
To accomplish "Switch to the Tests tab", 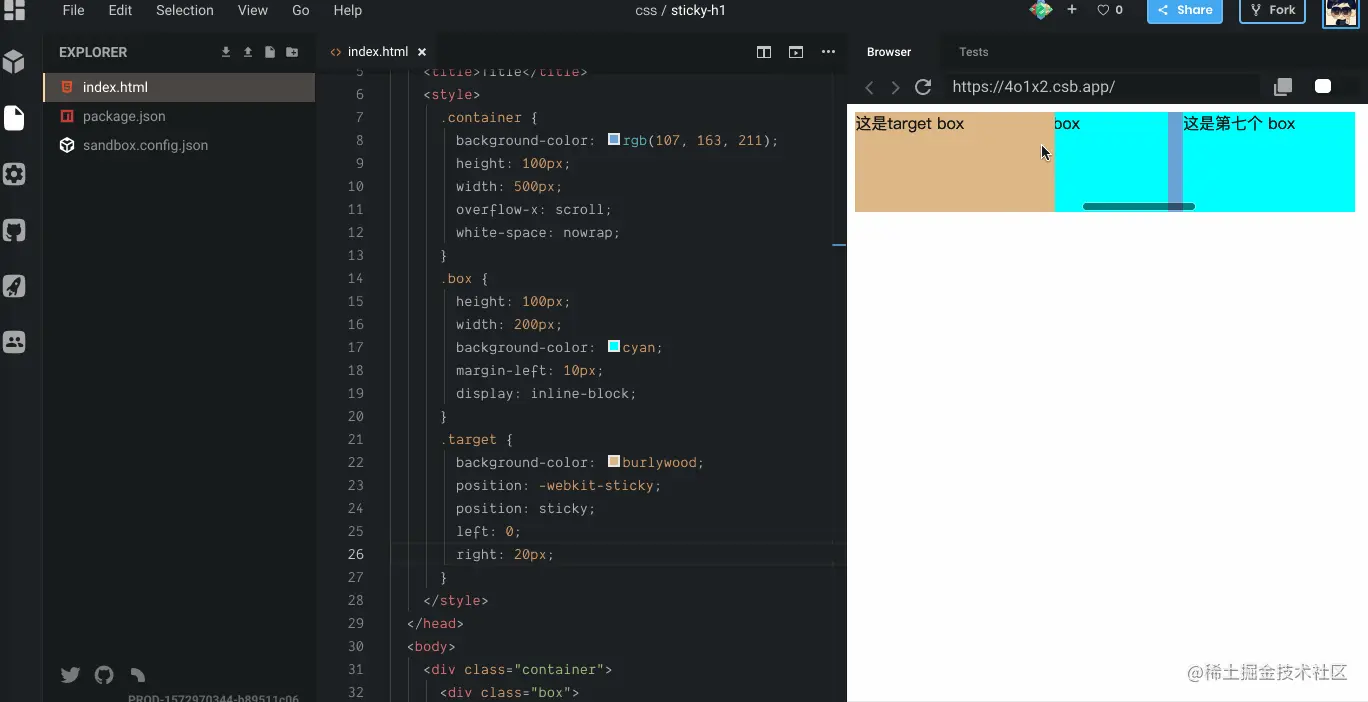I will pyautogui.click(x=973, y=52).
